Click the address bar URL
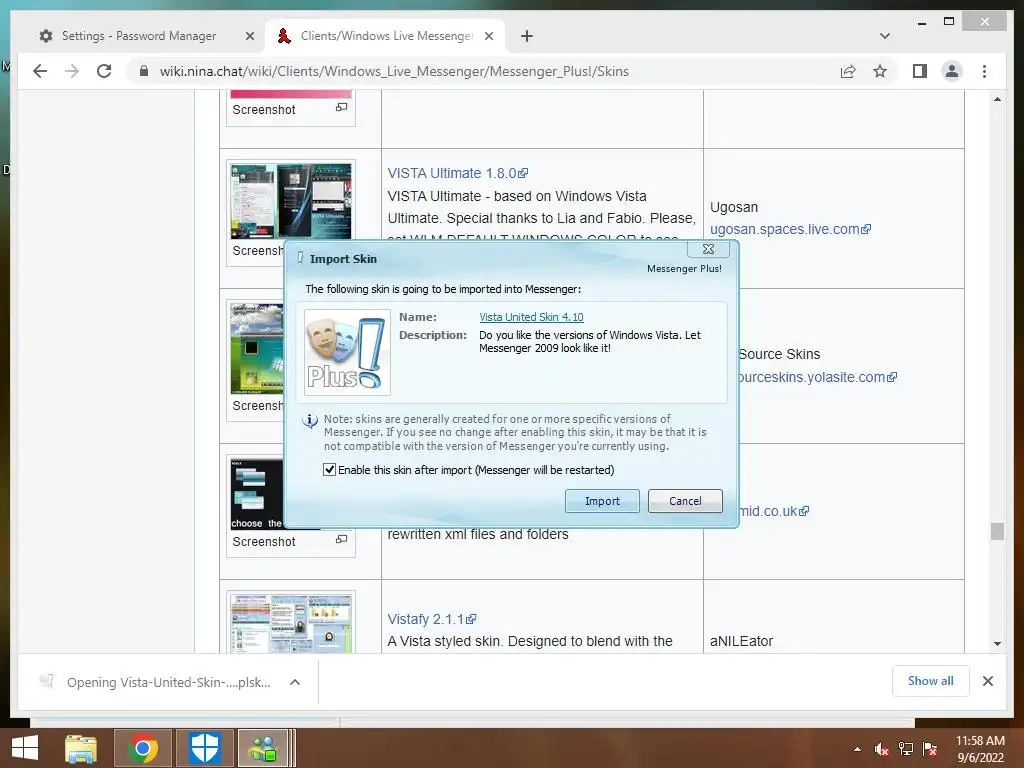The width and height of the screenshot is (1024, 768). point(394,71)
